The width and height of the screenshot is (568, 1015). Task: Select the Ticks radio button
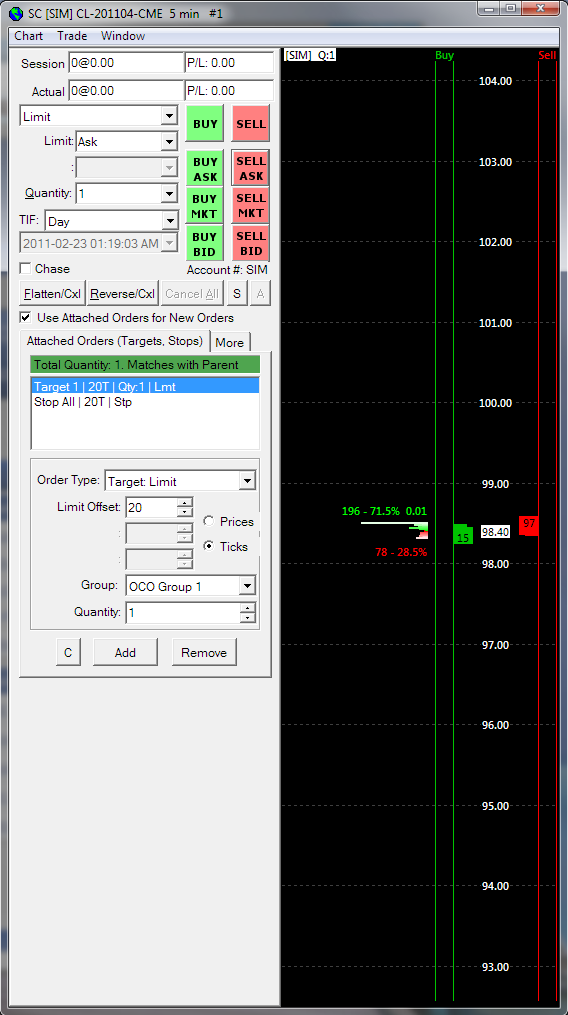(x=209, y=546)
